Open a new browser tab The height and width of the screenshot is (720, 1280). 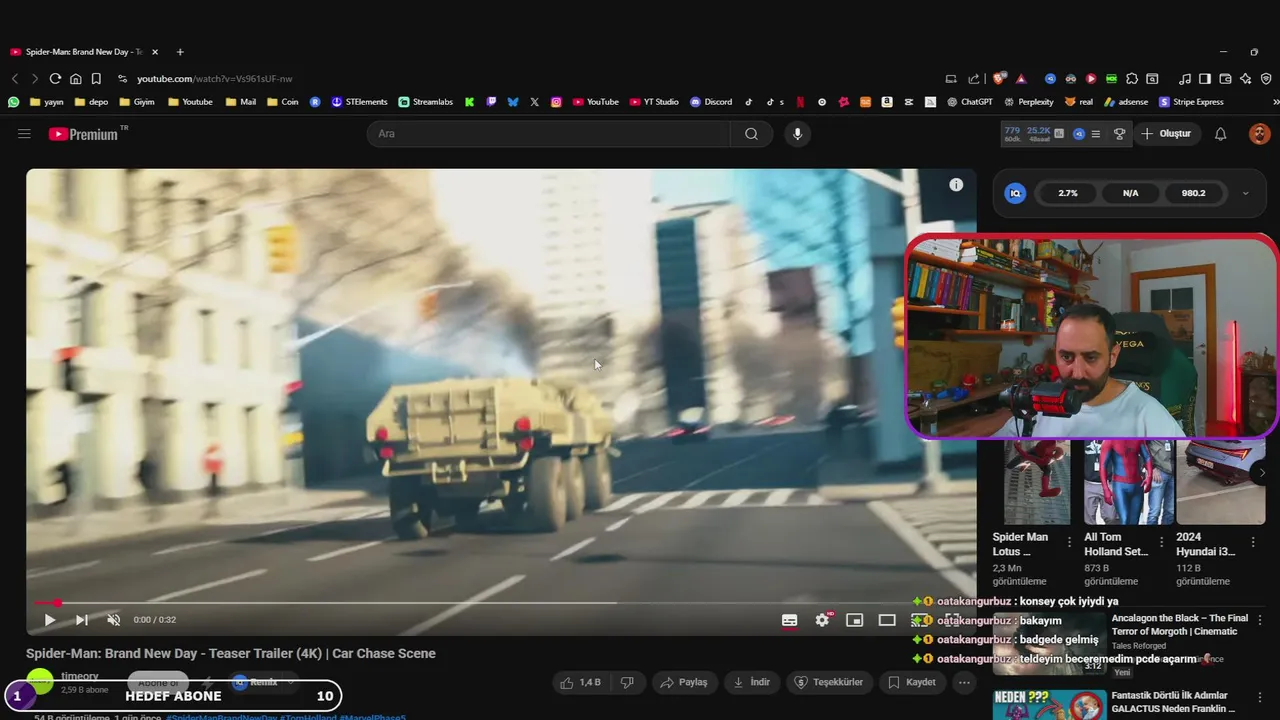click(x=180, y=52)
